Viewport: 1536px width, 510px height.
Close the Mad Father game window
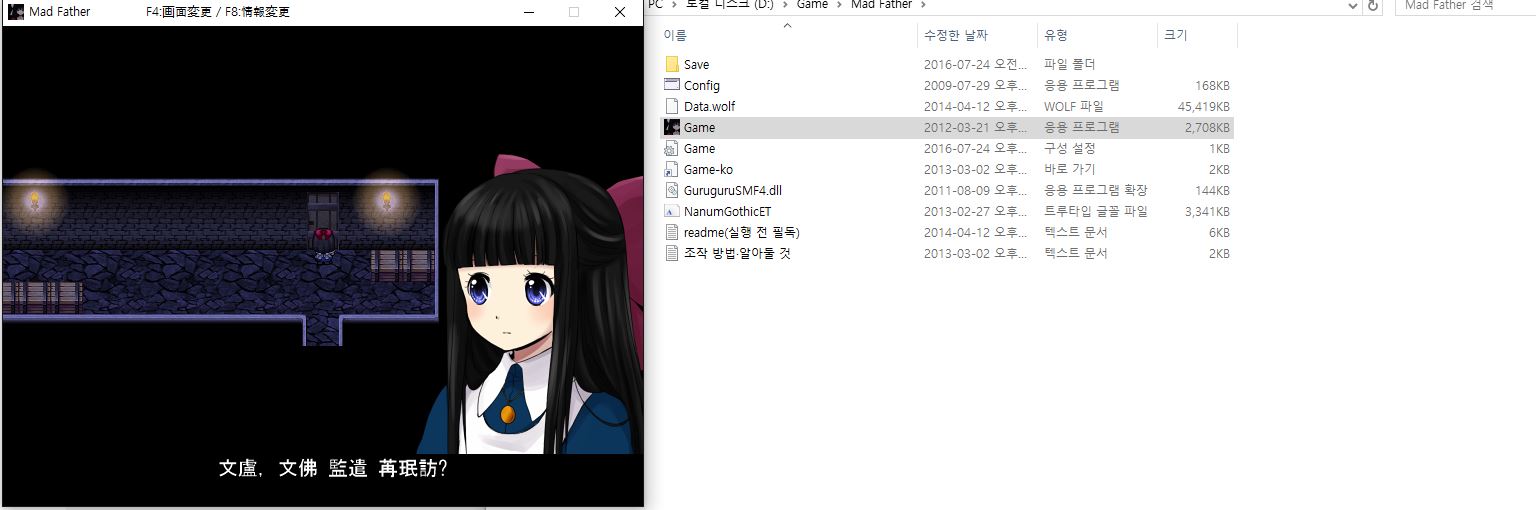pyautogui.click(x=620, y=12)
